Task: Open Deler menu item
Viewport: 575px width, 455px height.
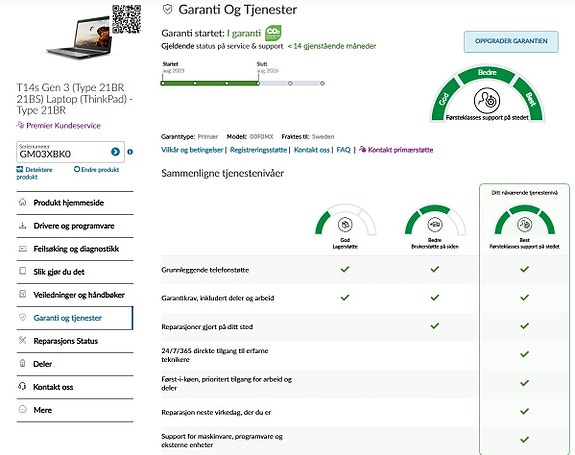Action: tap(75, 364)
